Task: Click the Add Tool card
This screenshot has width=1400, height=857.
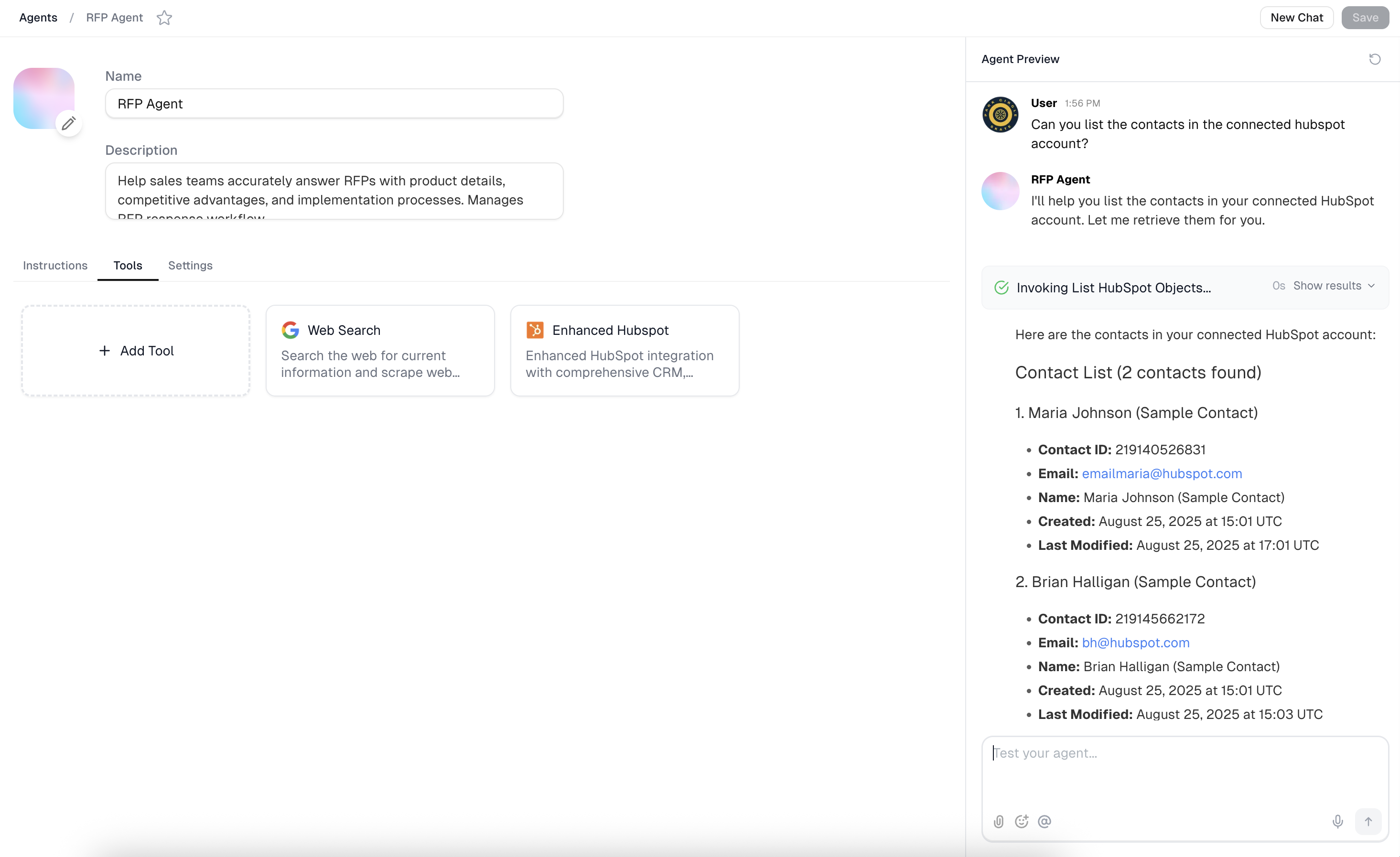Action: pyautogui.click(x=136, y=351)
